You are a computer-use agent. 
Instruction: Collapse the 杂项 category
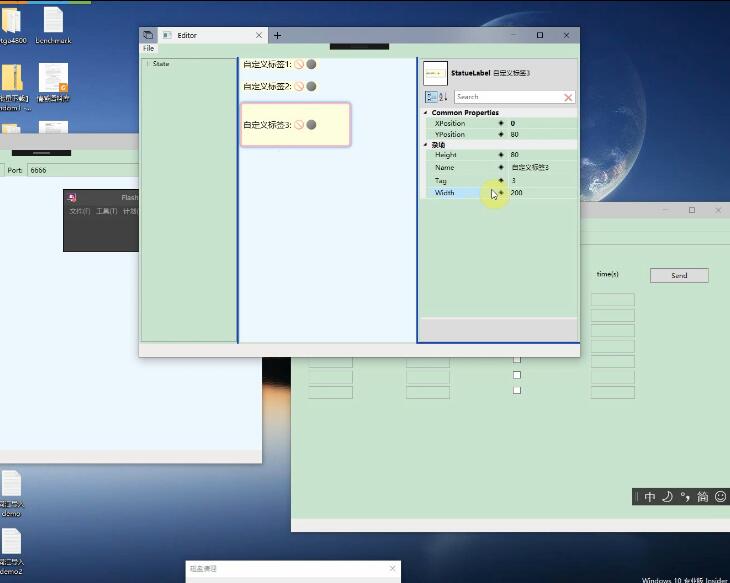(425, 145)
